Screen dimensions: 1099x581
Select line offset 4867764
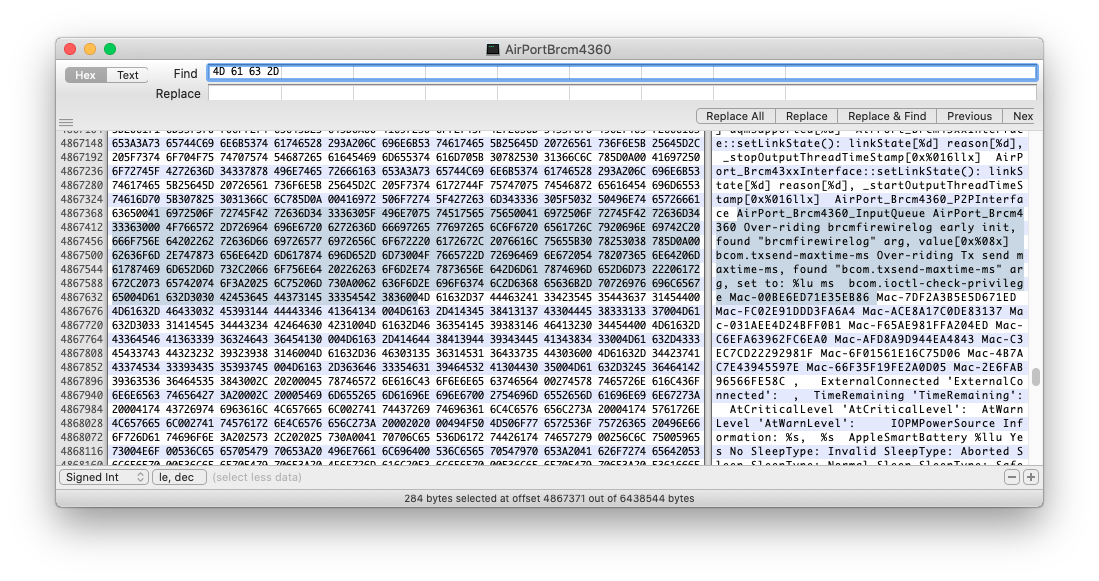(x=81, y=339)
